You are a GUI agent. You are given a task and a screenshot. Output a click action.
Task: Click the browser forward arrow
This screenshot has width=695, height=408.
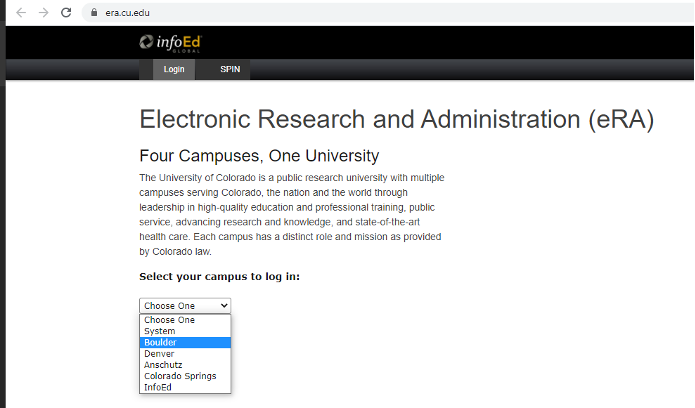coord(43,12)
